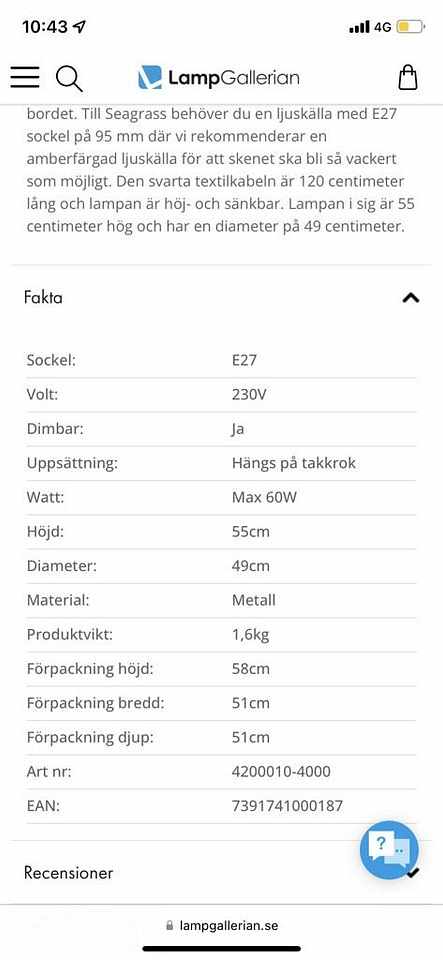
Task: Open the shopping bag cart
Action: (408, 78)
